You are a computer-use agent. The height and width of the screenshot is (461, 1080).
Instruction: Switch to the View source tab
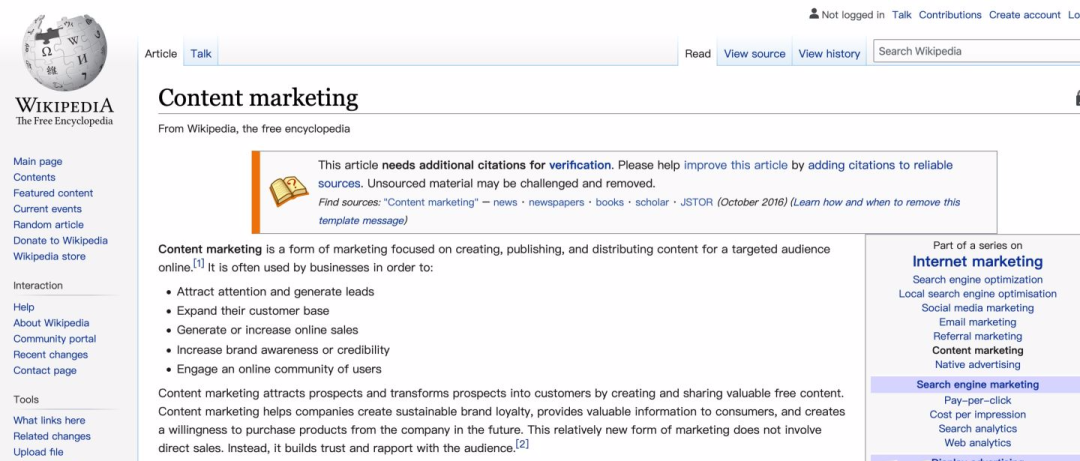coord(754,54)
